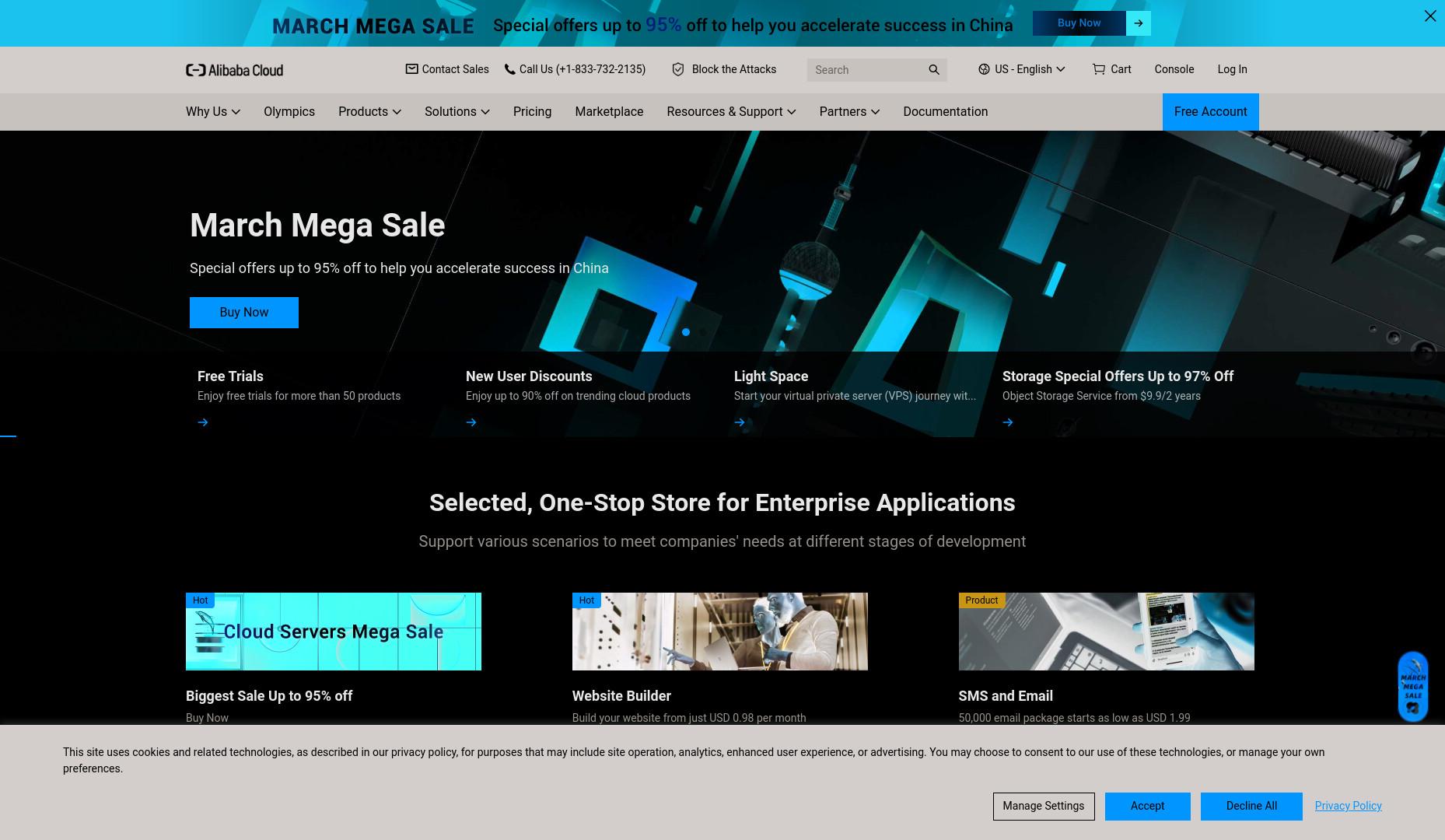
Task: Click the Alibaba Cloud logo
Action: [x=234, y=70]
